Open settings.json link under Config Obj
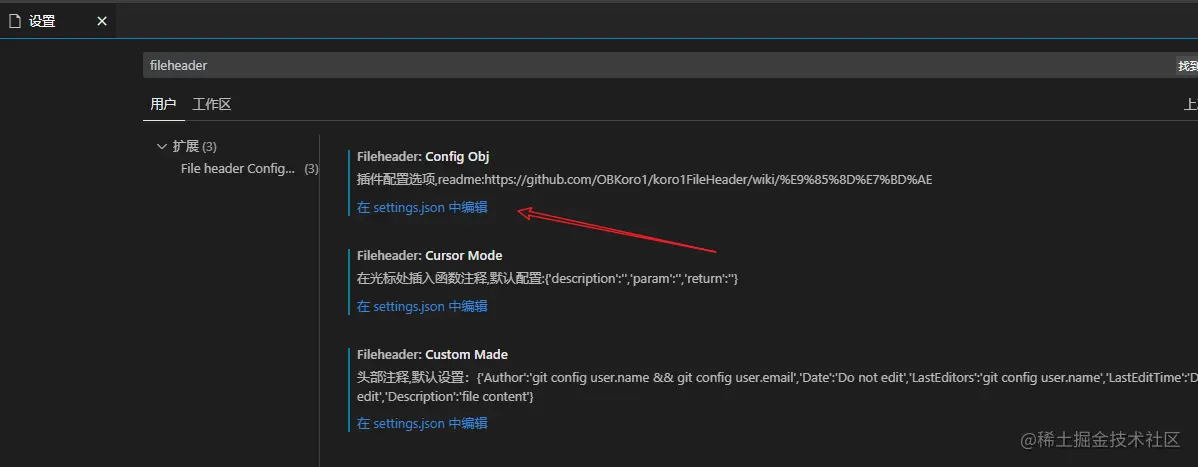The image size is (1198, 467). 422,207
